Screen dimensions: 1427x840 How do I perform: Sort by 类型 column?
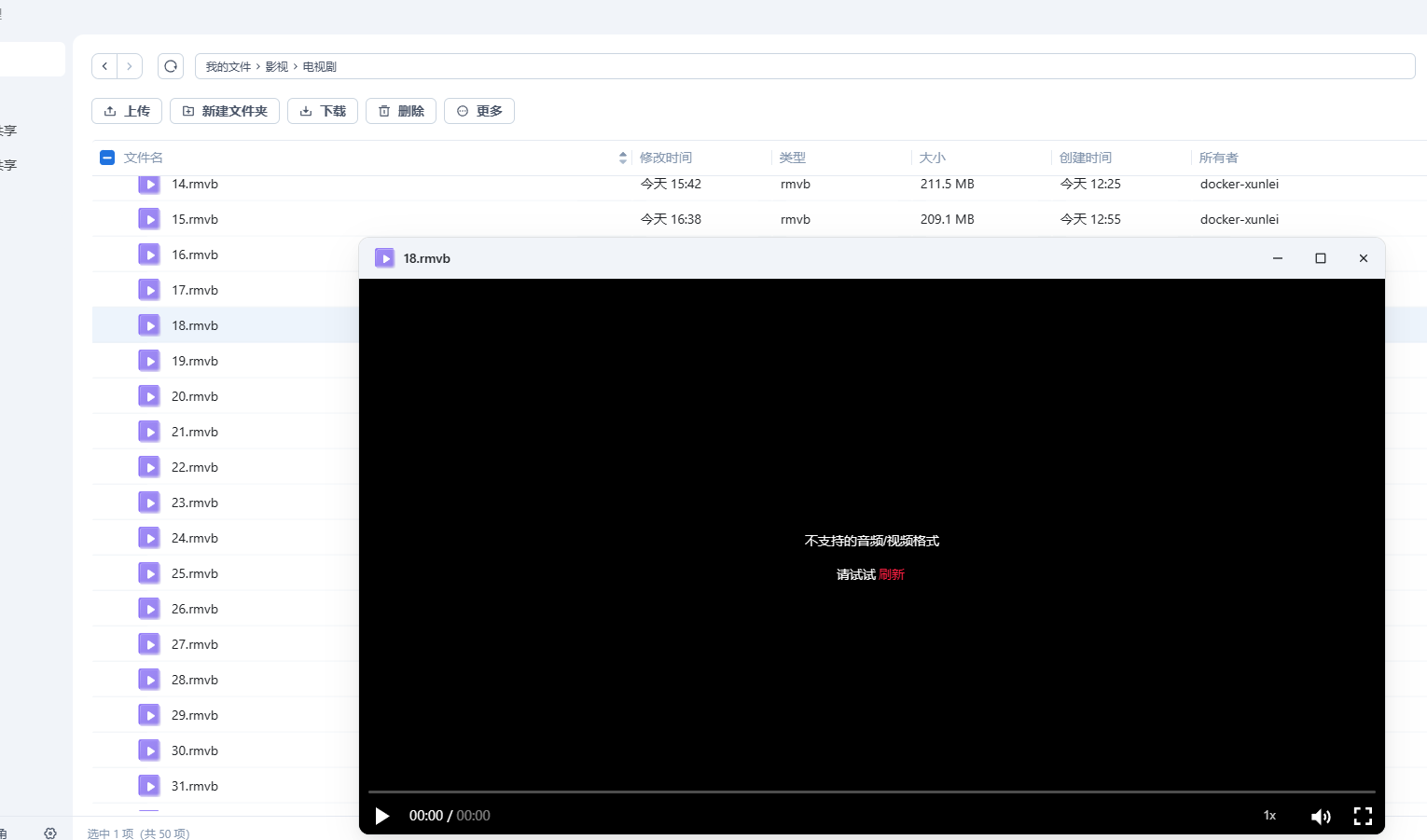[793, 158]
